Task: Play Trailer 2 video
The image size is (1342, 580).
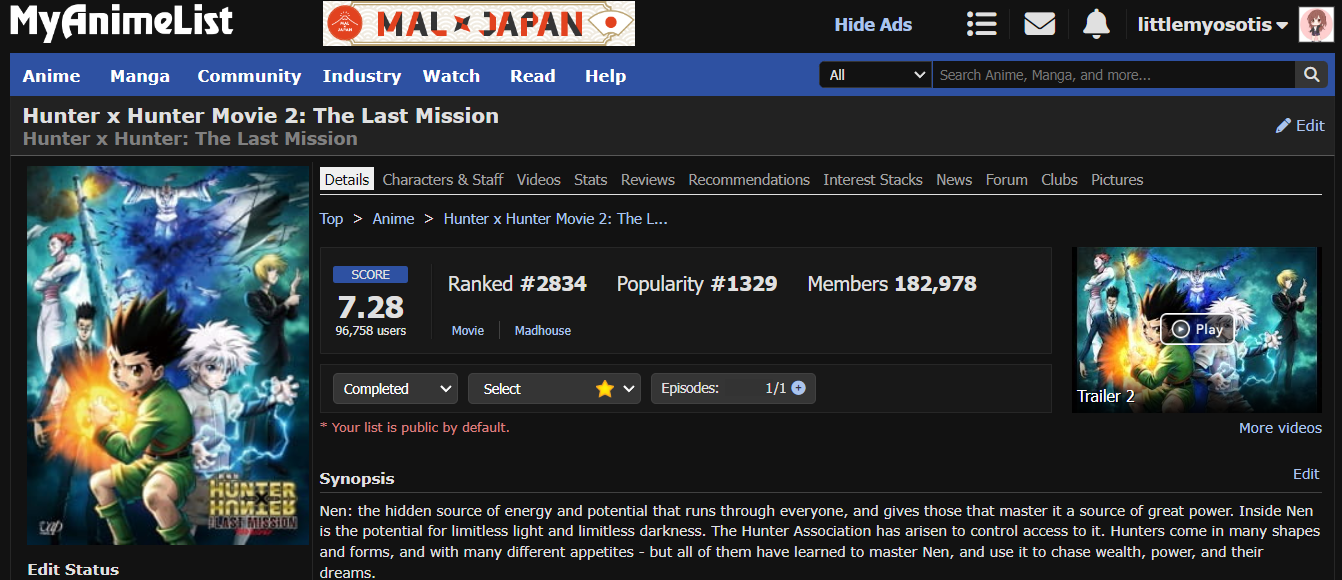Action: (x=1197, y=329)
